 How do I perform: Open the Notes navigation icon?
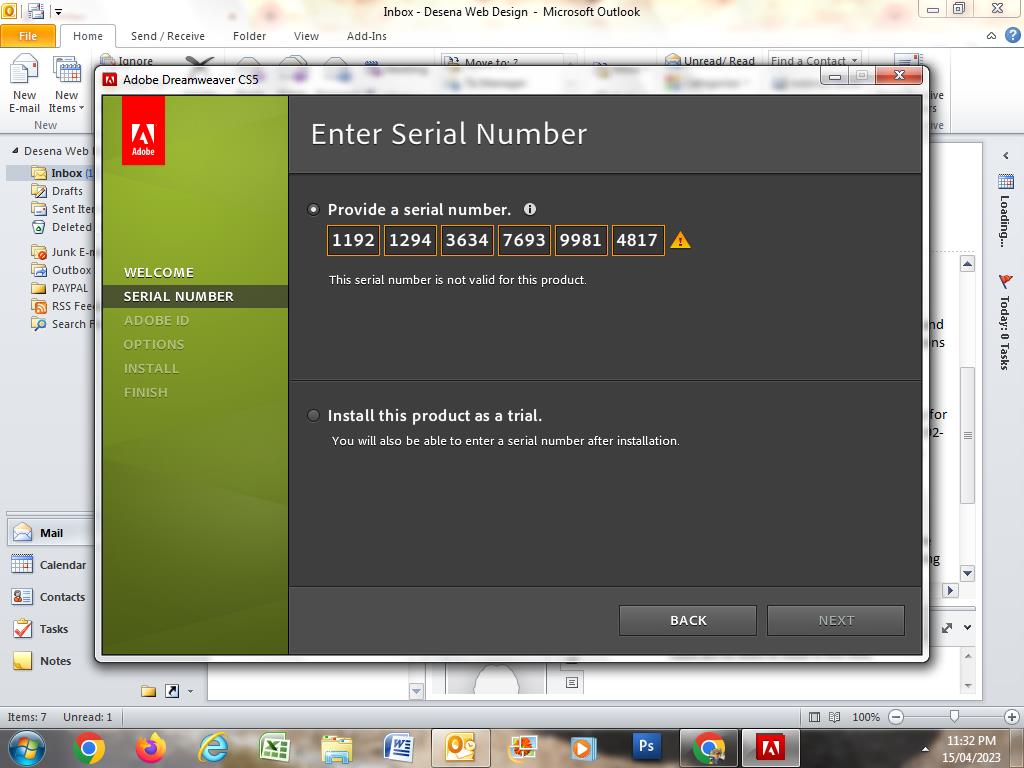(22, 661)
